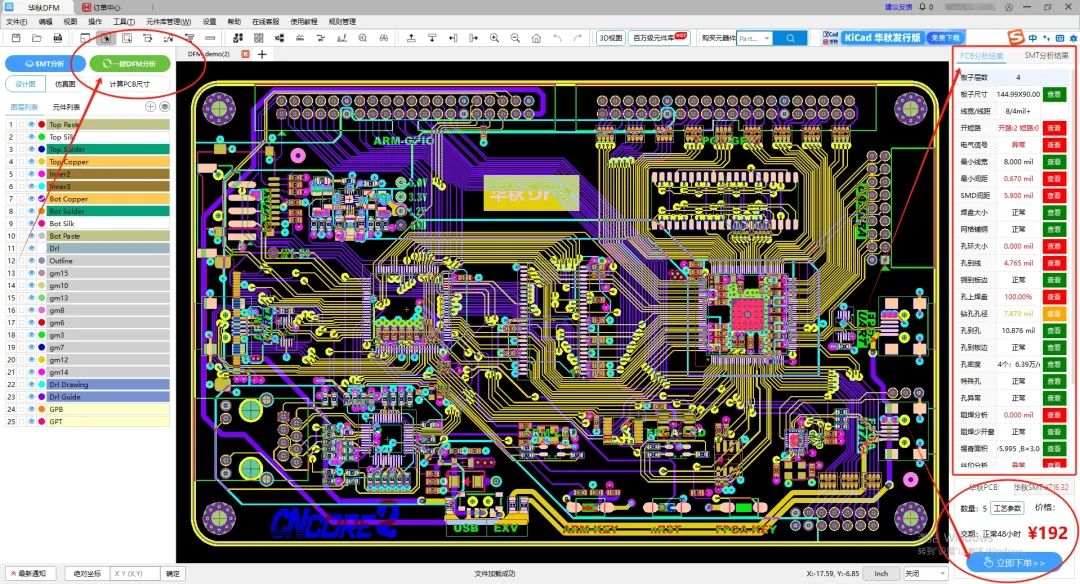Click the X Y coordinate input field
Image resolution: width=1080 pixels, height=584 pixels.
(x=135, y=573)
